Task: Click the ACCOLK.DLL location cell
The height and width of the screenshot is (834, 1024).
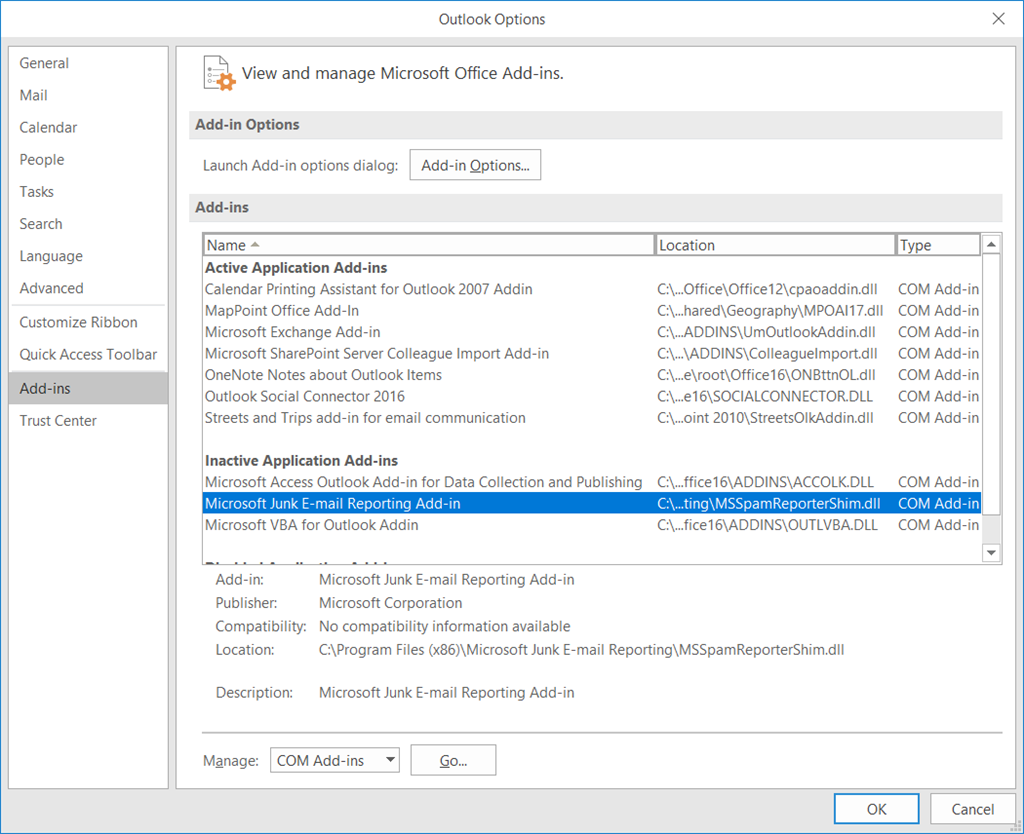Action: click(x=765, y=482)
